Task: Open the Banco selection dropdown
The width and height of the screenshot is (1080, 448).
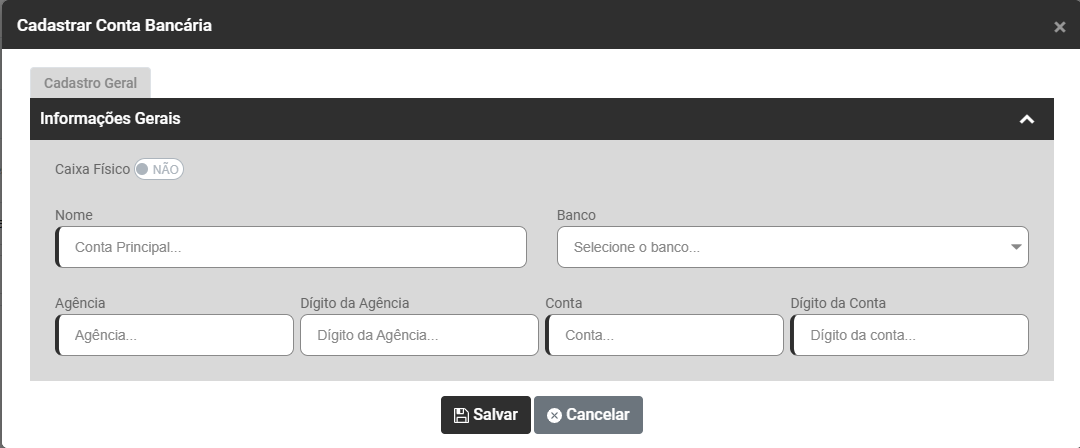Action: pos(792,247)
